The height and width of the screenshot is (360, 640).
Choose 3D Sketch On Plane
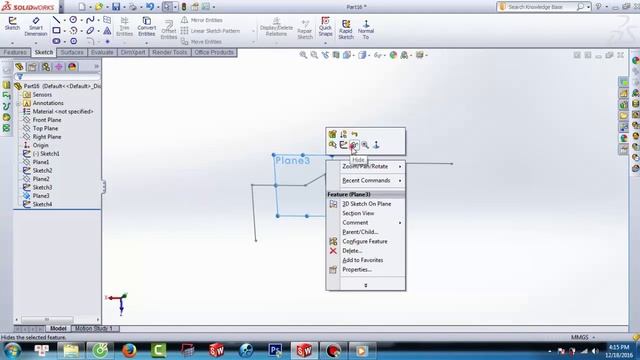366,204
